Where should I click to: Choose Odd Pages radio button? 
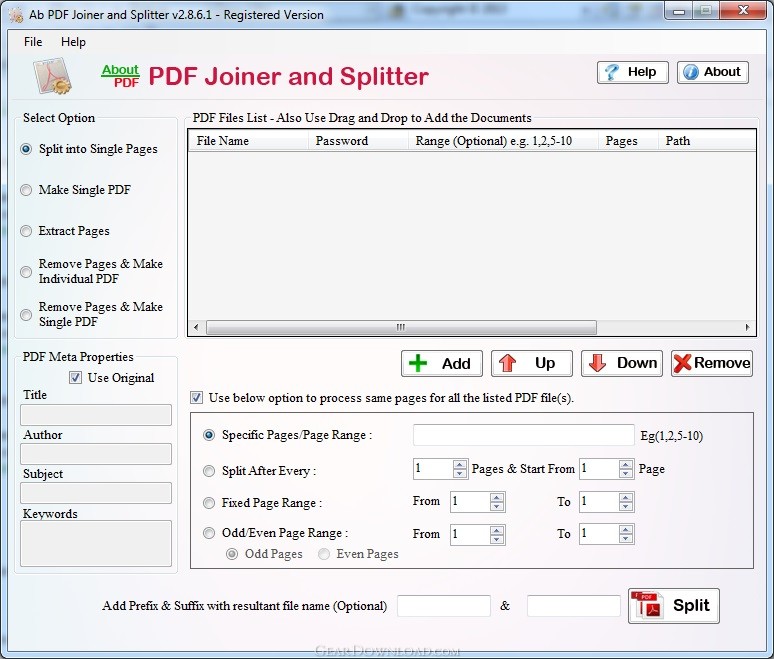[232, 554]
